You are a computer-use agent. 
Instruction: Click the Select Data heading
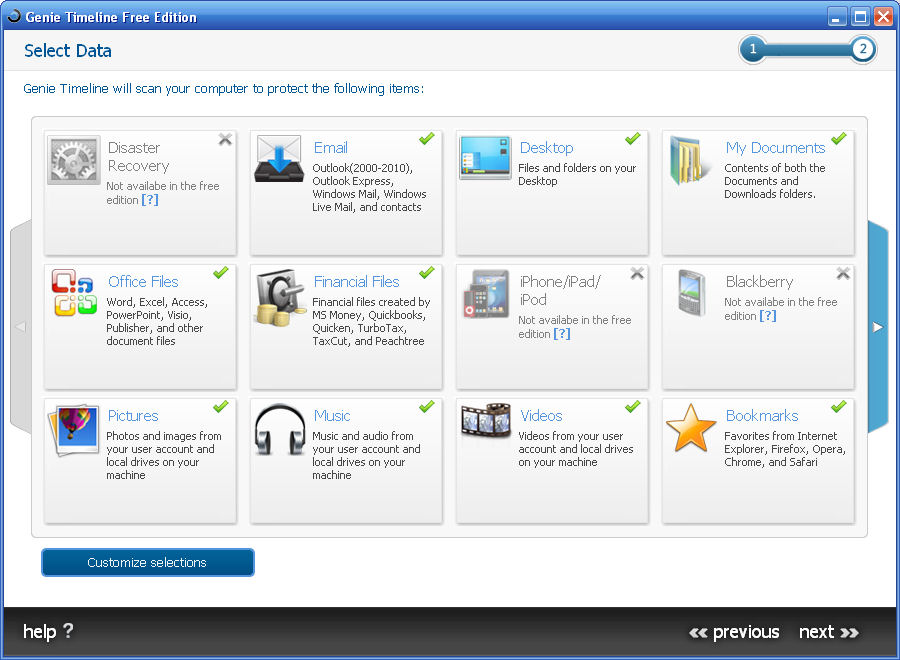[68, 51]
